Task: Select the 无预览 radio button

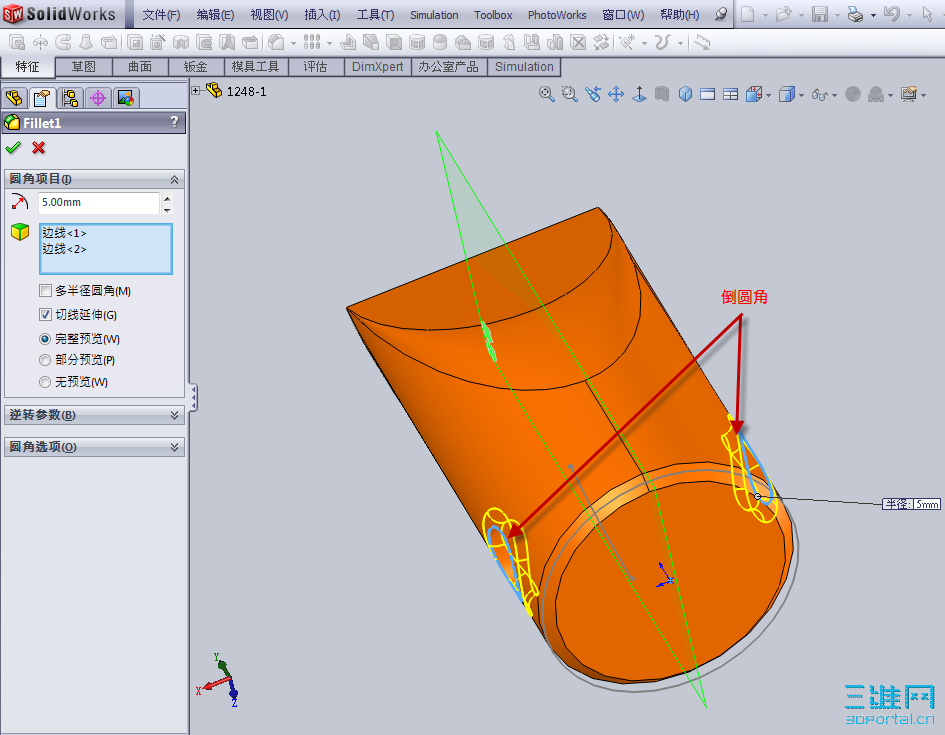Action: [x=45, y=382]
